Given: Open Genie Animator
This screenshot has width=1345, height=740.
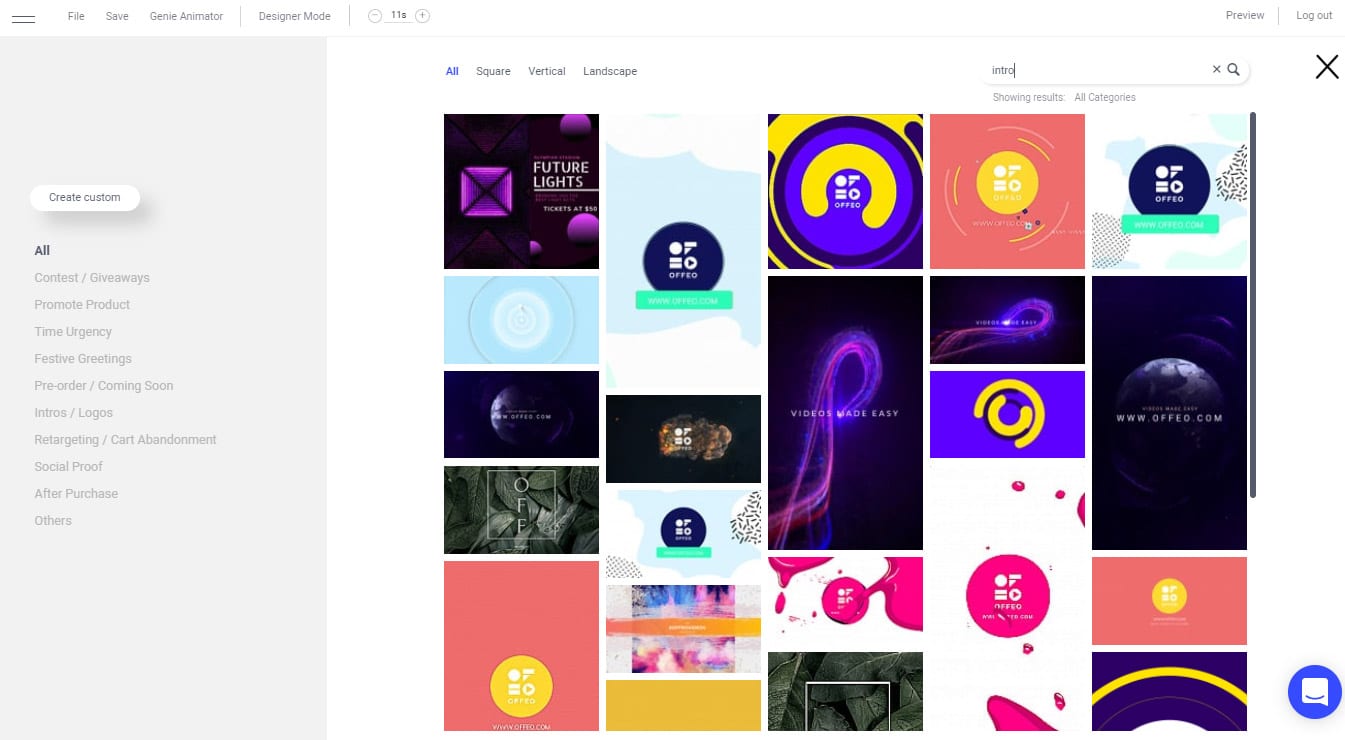Looking at the screenshot, I should 186,16.
